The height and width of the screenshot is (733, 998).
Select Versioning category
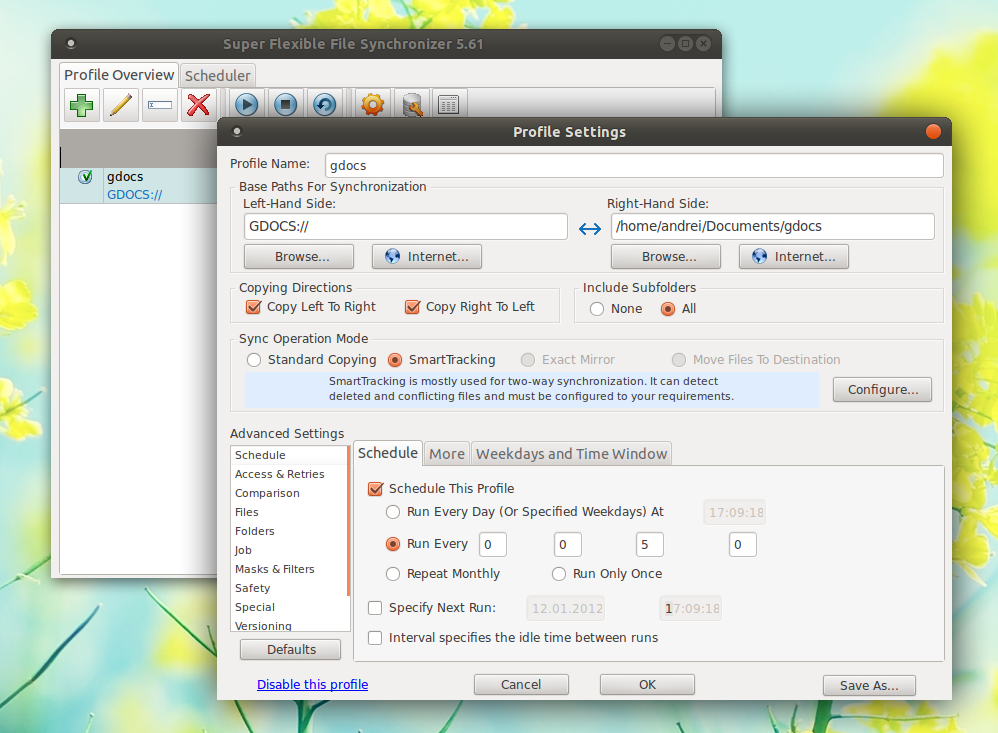(x=289, y=625)
